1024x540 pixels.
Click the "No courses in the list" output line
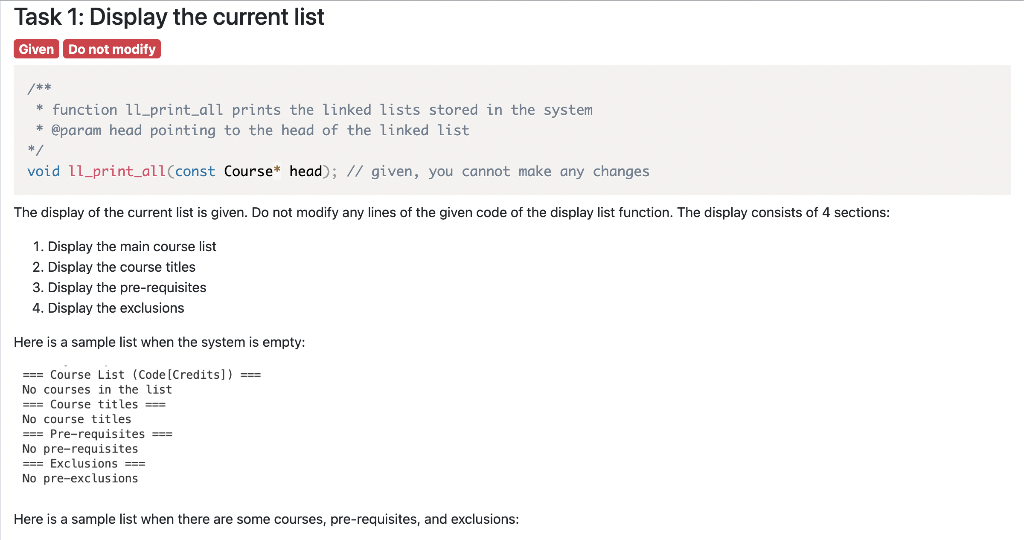[97, 390]
